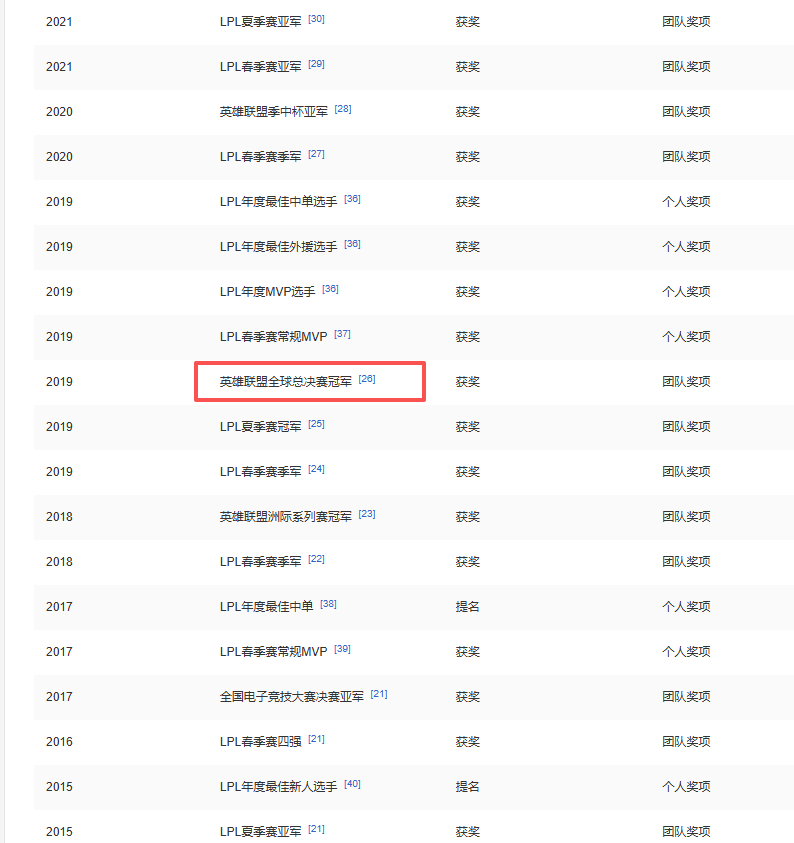Click LPL春季赛常规MVP in the 2017 row
Image resolution: width=794 pixels, height=843 pixels.
pos(274,652)
